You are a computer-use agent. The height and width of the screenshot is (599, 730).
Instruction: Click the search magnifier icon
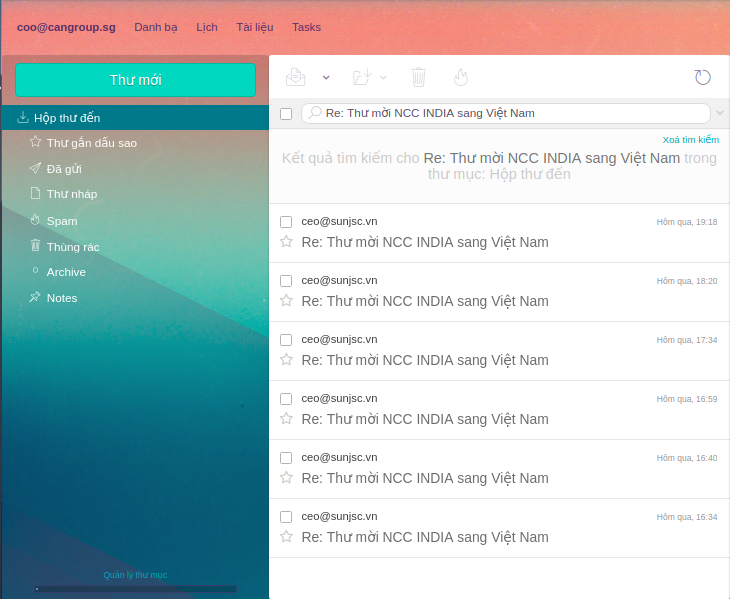click(x=315, y=113)
